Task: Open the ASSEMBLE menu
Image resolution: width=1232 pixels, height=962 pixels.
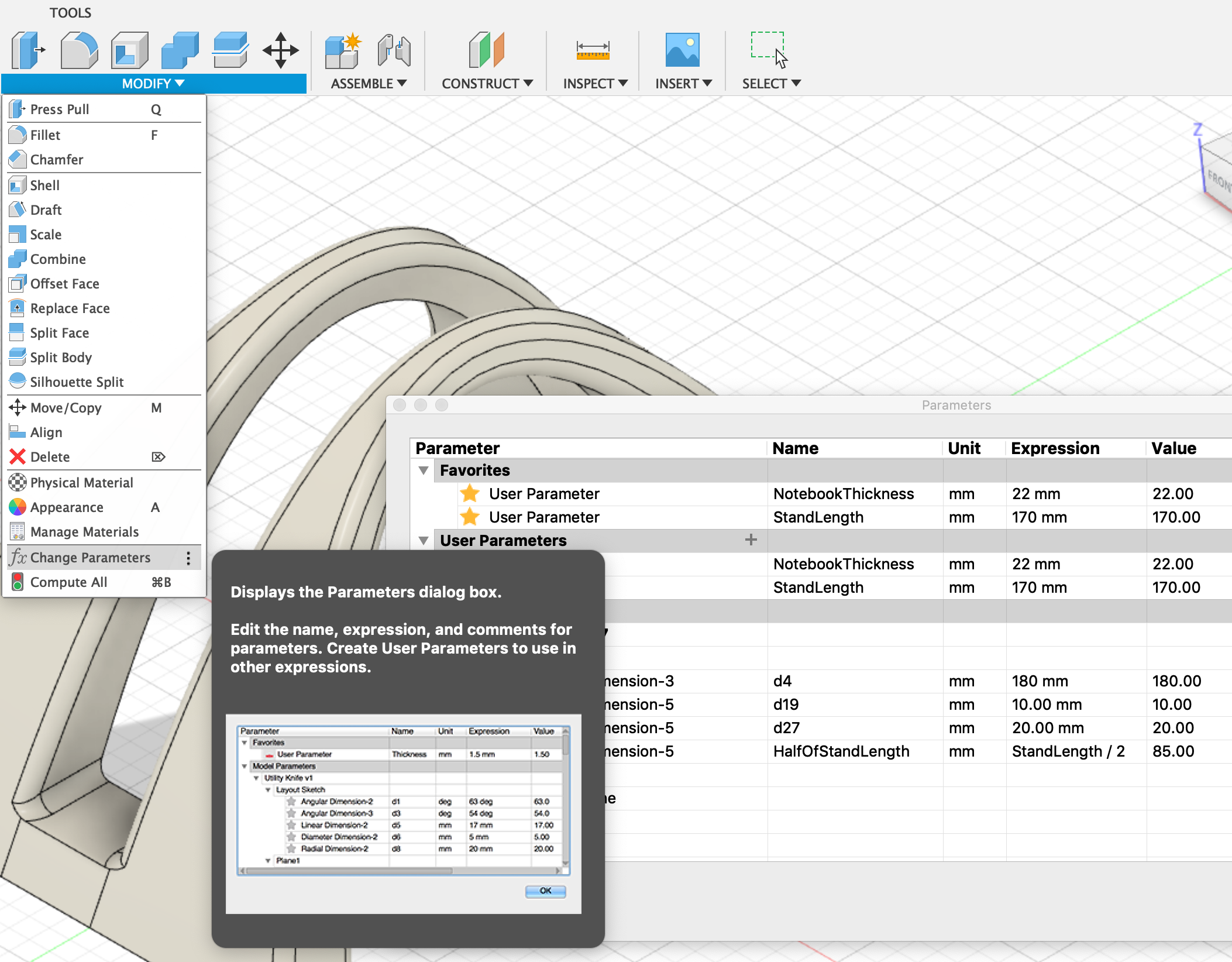Action: point(368,83)
